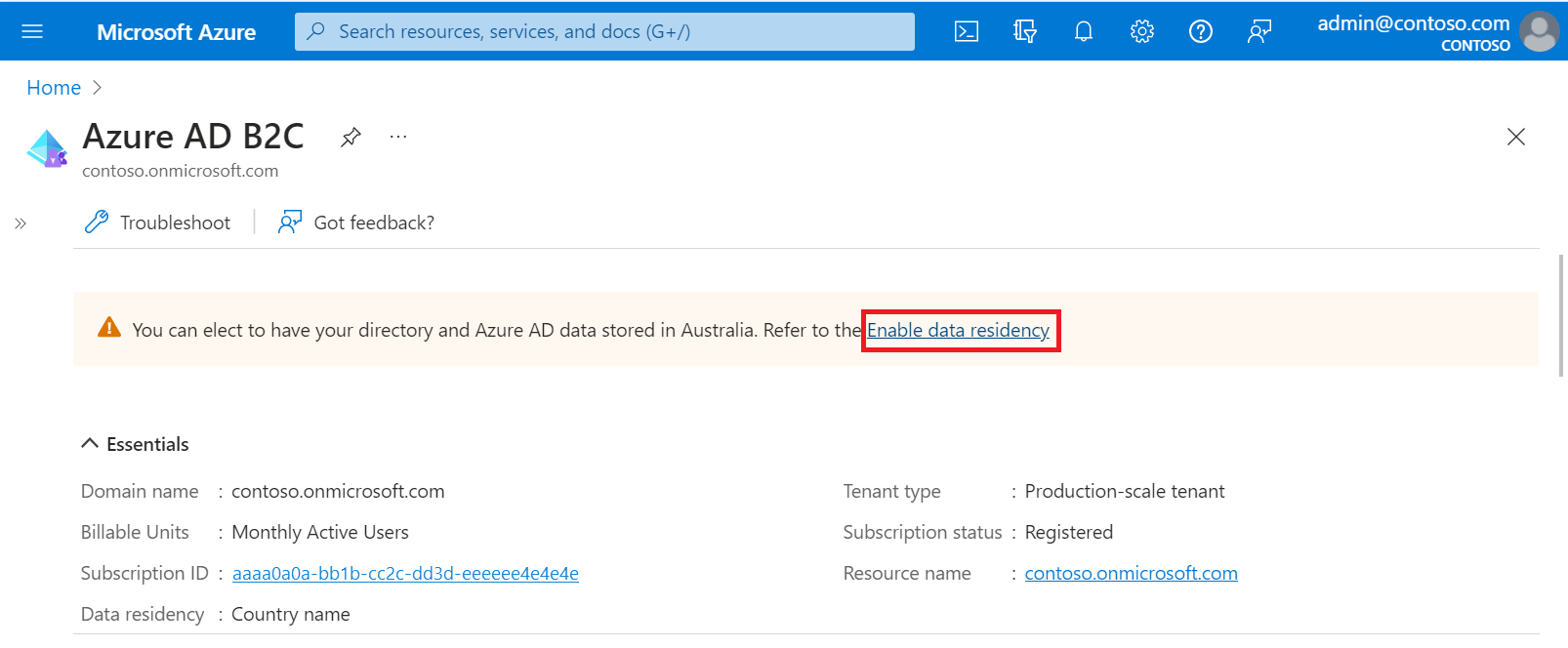This screenshot has width=1568, height=648.
Task: Click the Troubleshoot command
Action: (x=158, y=223)
